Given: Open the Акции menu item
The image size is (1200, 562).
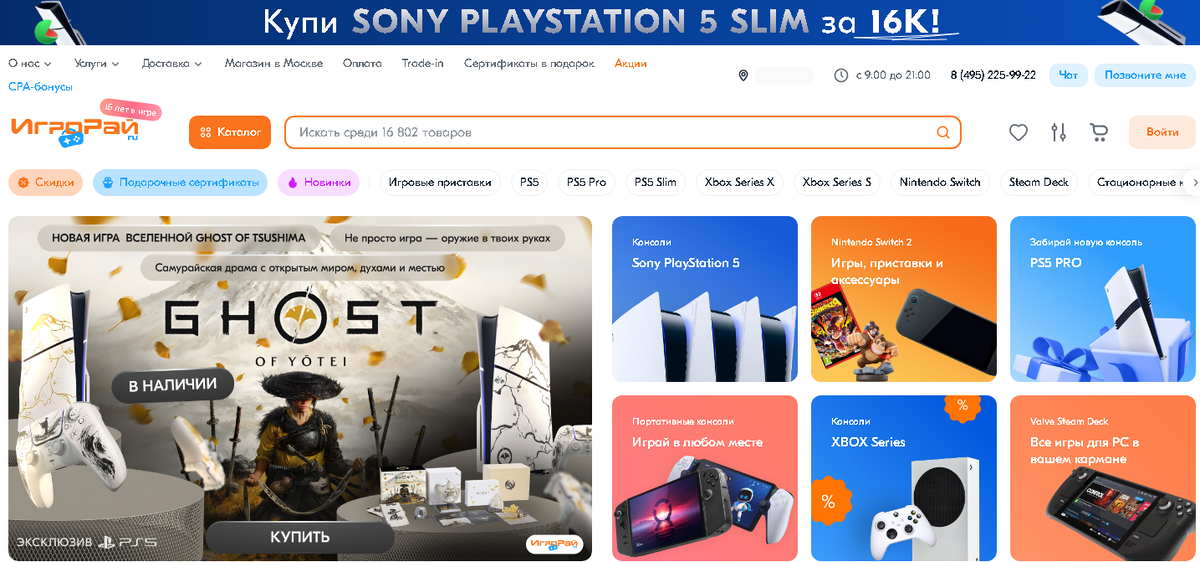Looking at the screenshot, I should tap(630, 63).
